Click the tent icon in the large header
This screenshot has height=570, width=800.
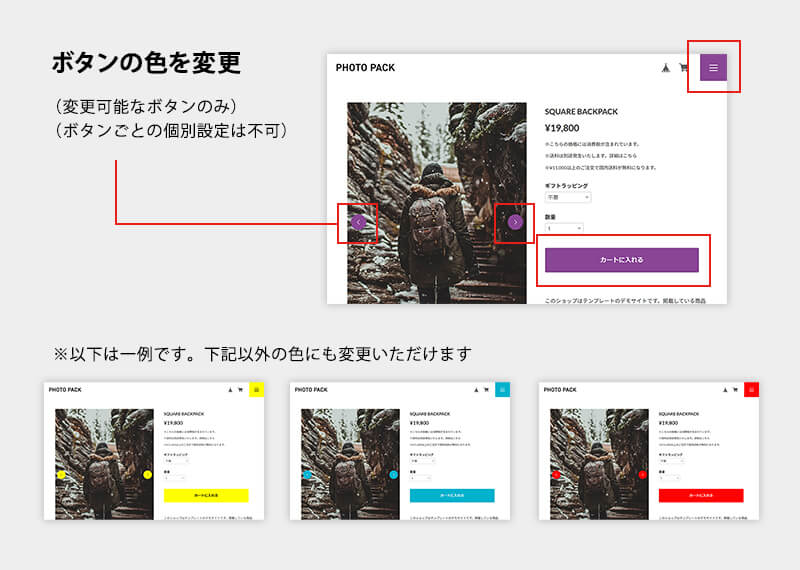tap(665, 68)
